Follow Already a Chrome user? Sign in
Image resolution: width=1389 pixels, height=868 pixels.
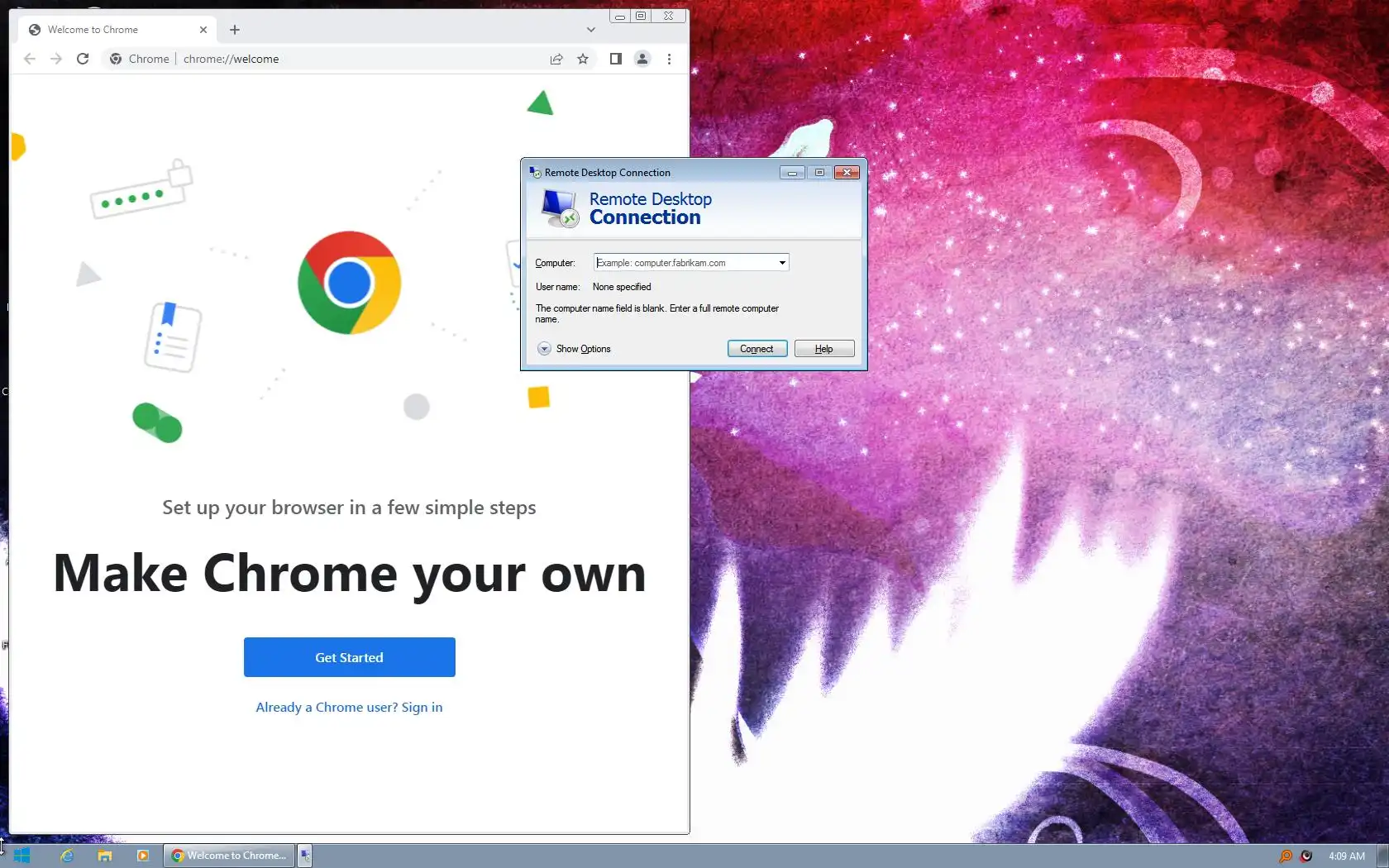(349, 708)
